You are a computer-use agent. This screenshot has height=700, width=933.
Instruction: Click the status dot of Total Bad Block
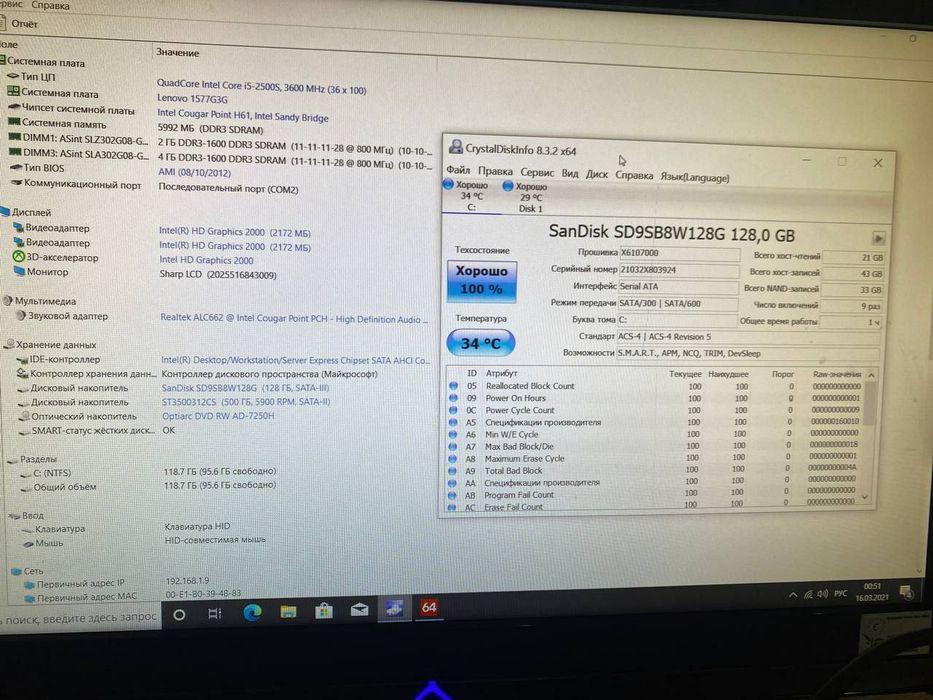(x=453, y=471)
